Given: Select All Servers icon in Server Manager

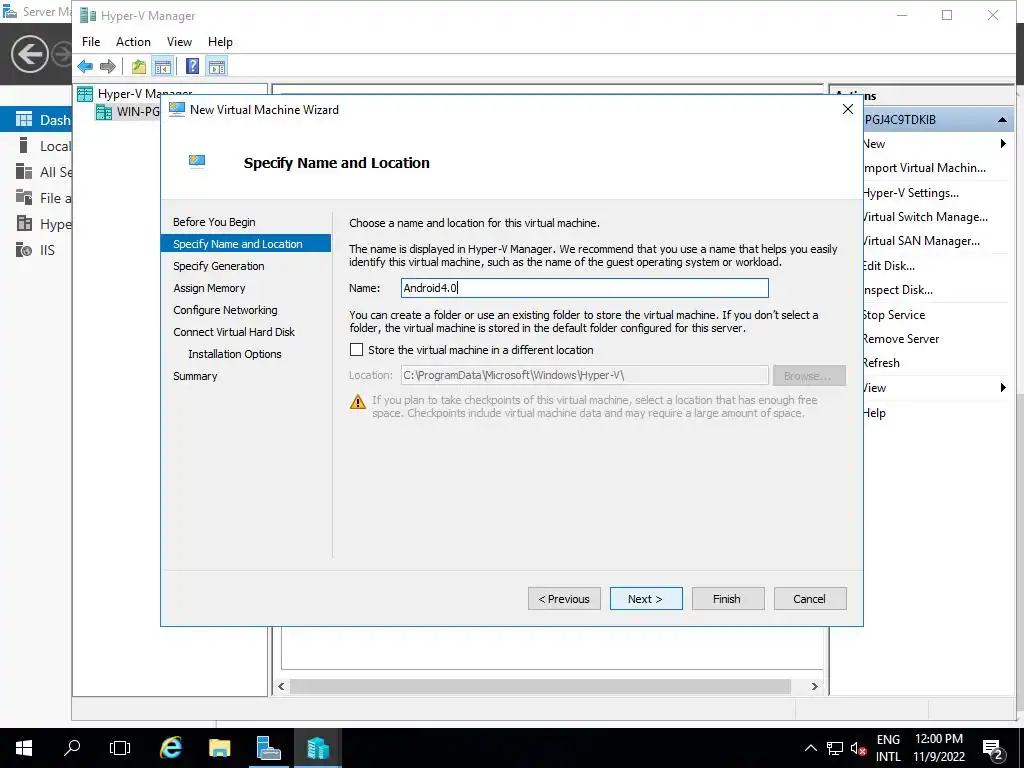Looking at the screenshot, I should pos(24,171).
